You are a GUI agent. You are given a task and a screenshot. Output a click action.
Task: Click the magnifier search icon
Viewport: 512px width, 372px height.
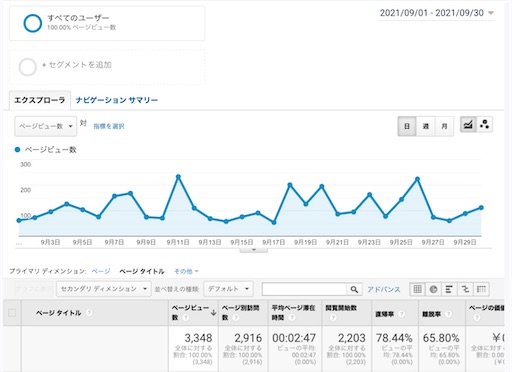(x=354, y=289)
